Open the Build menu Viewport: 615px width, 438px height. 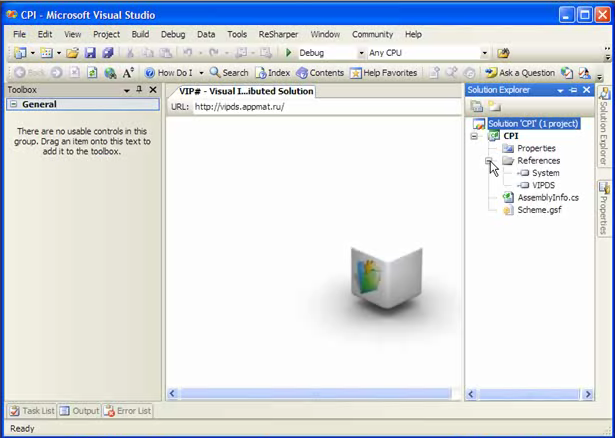pyautogui.click(x=140, y=35)
